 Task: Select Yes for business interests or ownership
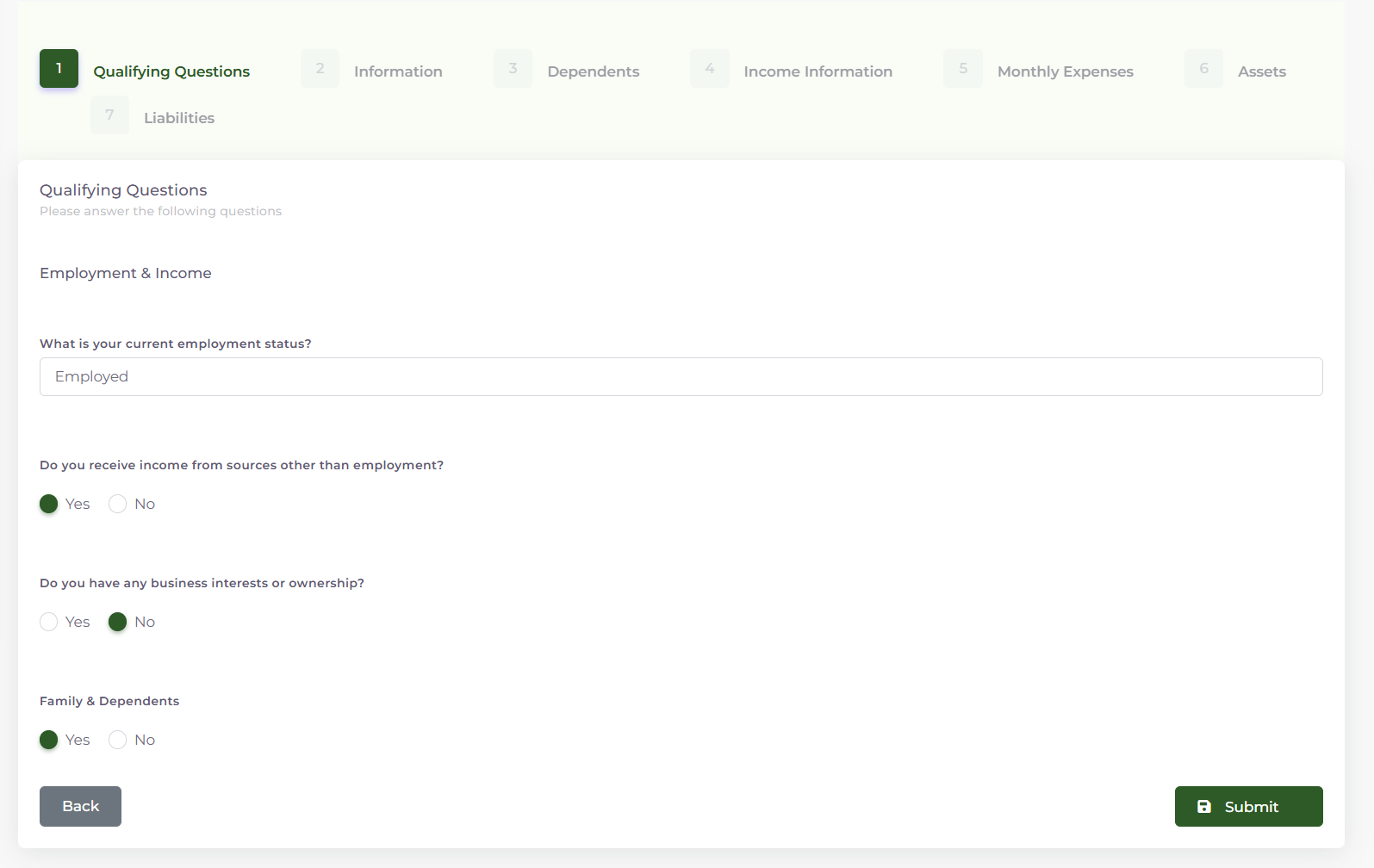49,622
